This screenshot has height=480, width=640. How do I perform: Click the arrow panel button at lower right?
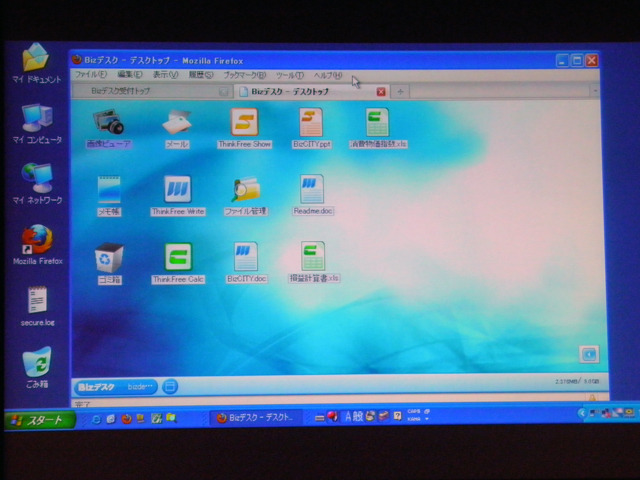coord(589,354)
